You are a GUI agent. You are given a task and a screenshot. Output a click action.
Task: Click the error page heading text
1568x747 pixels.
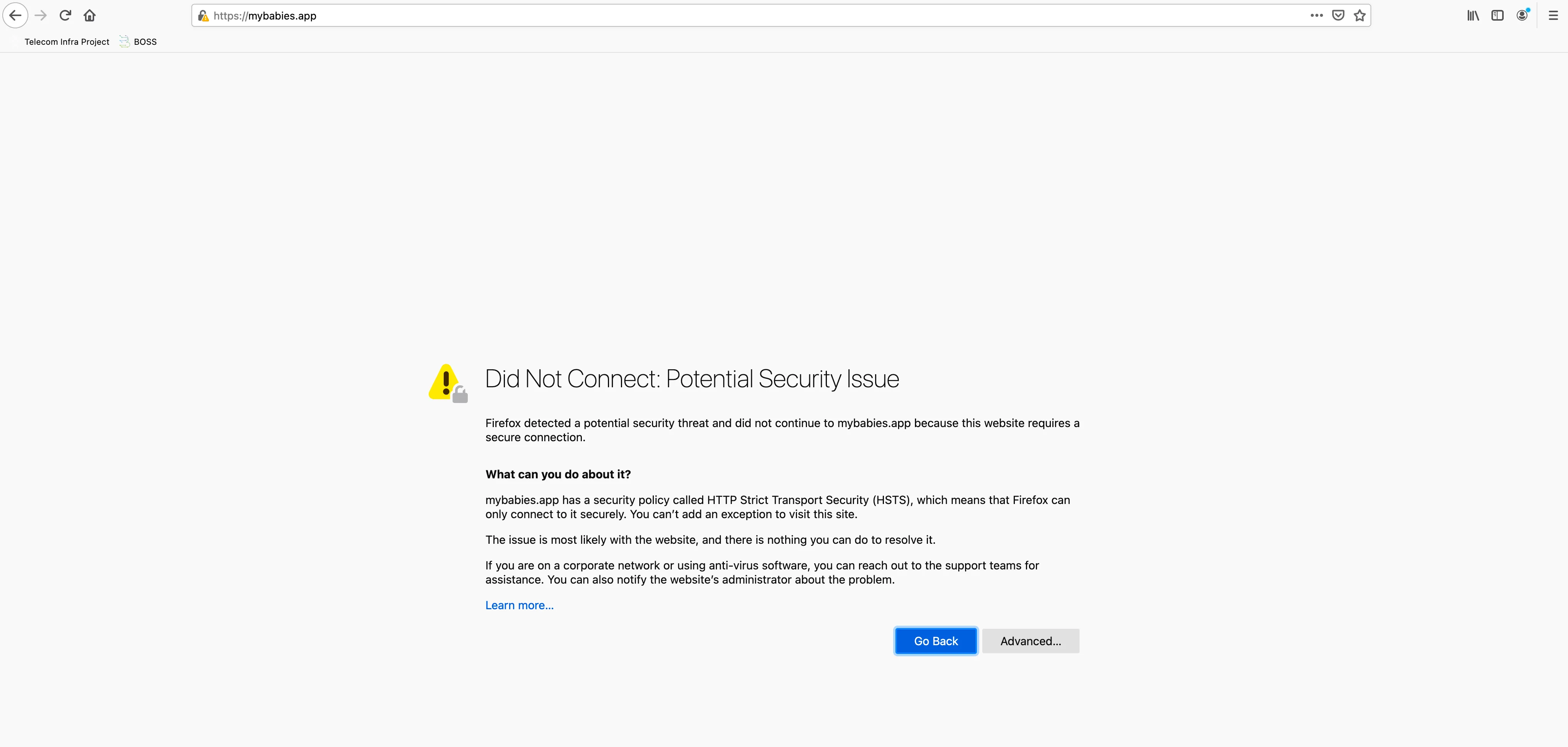pyautogui.click(x=692, y=379)
